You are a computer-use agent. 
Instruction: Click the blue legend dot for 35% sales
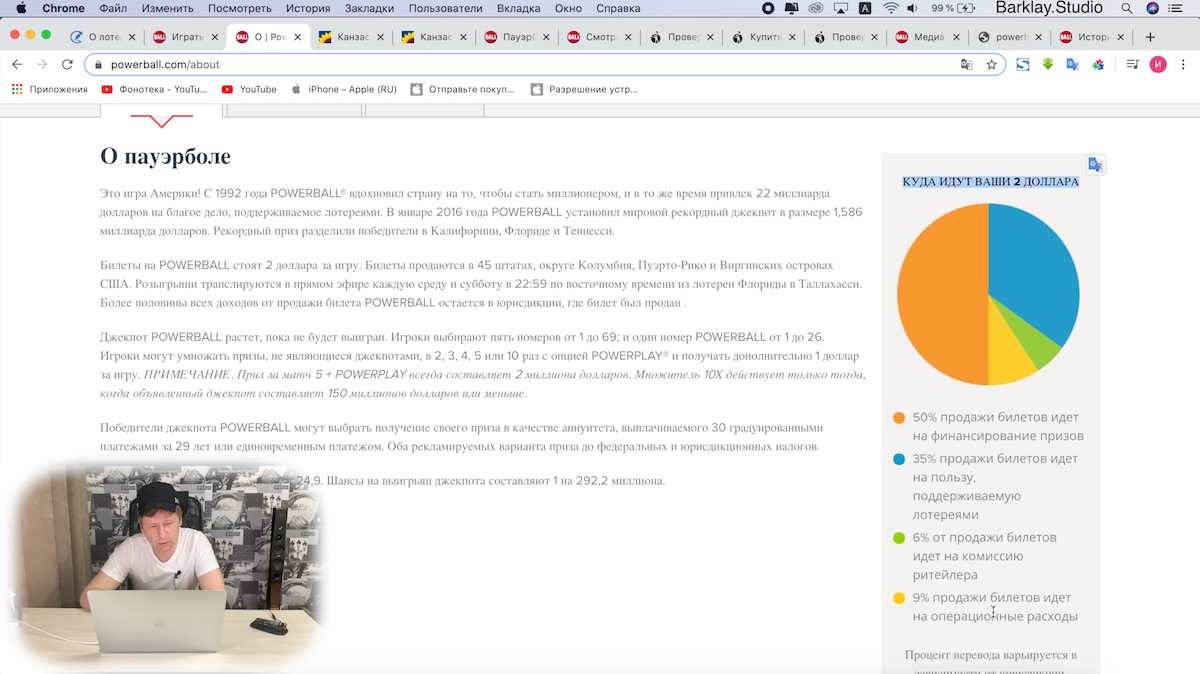[899, 459]
